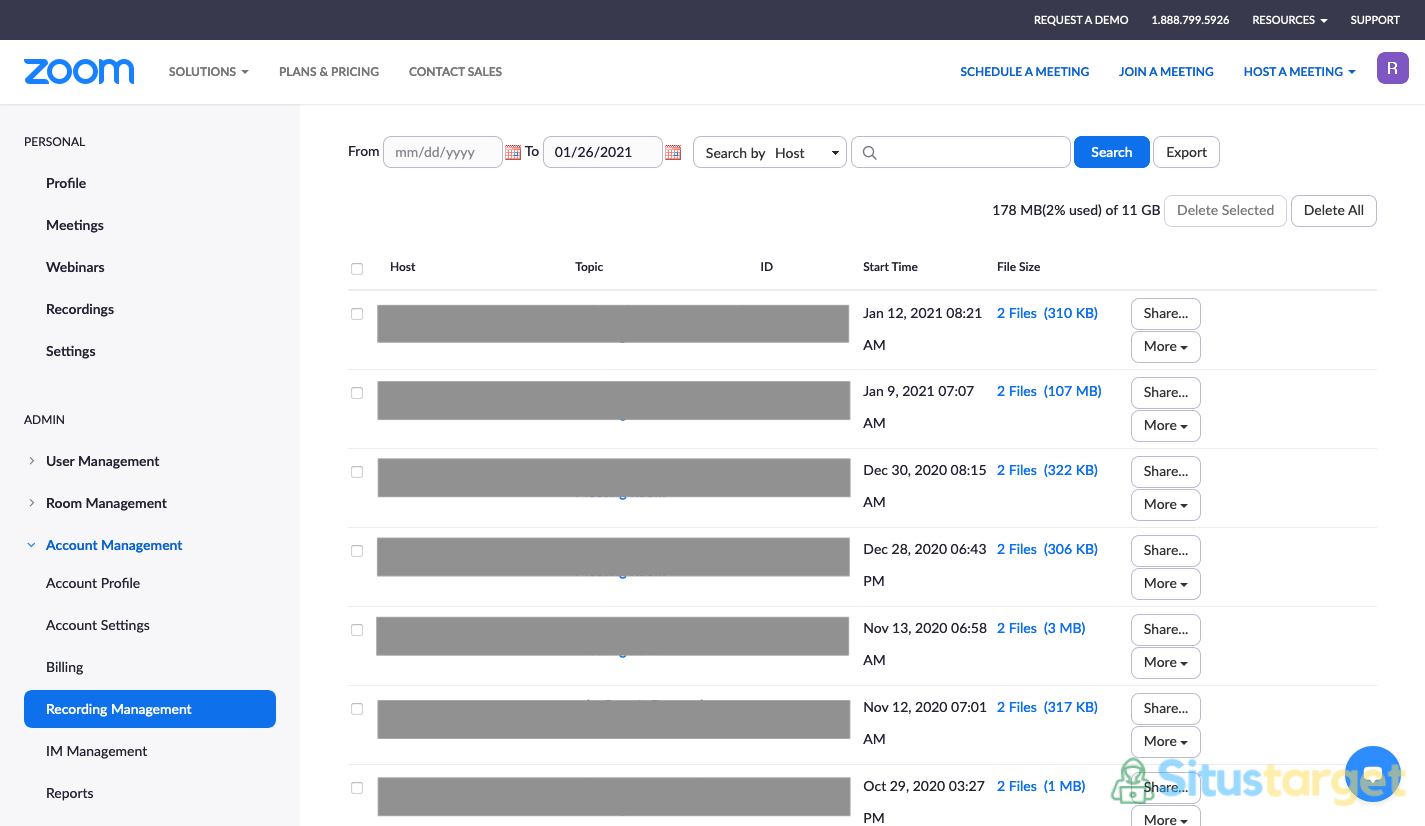Click the From date input field

click(x=443, y=152)
